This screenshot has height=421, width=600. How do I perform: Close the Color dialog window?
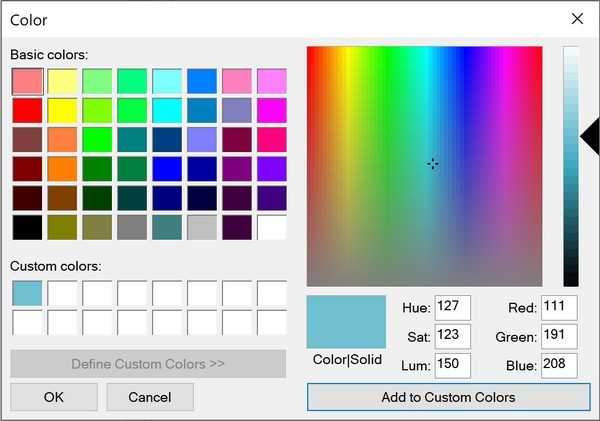[577, 19]
